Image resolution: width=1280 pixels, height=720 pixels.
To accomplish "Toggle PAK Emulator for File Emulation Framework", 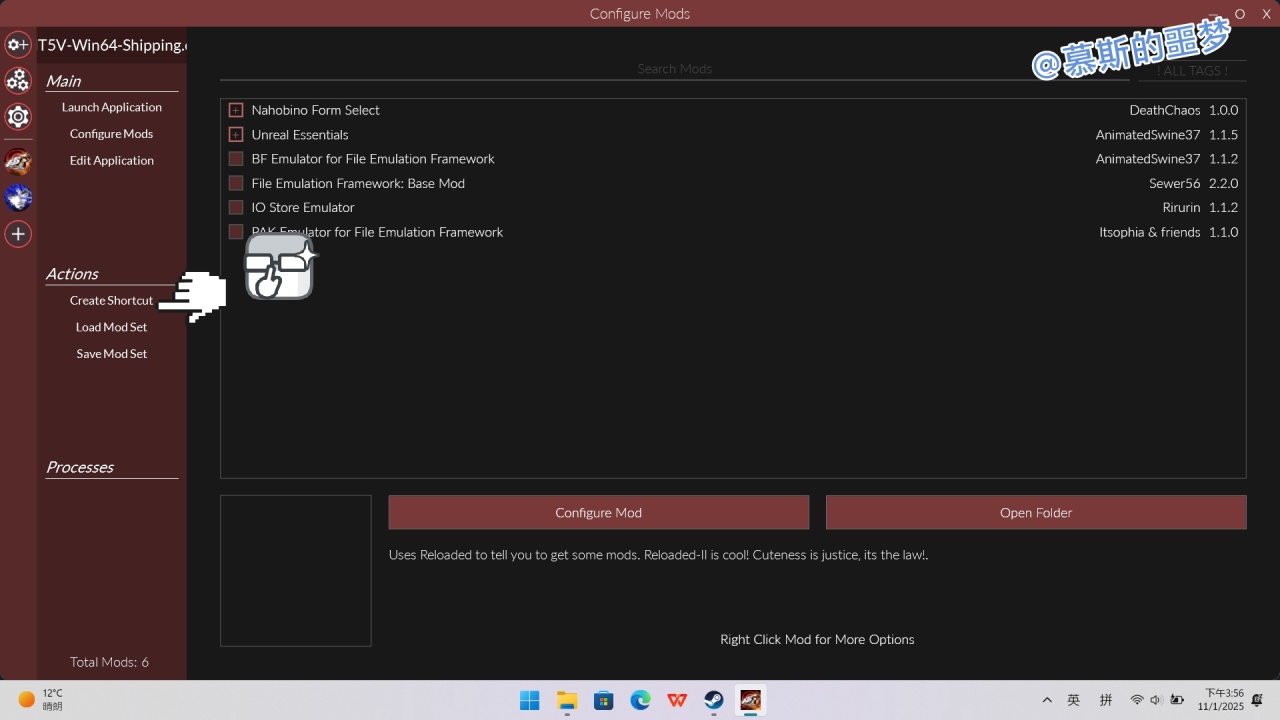I will [236, 232].
